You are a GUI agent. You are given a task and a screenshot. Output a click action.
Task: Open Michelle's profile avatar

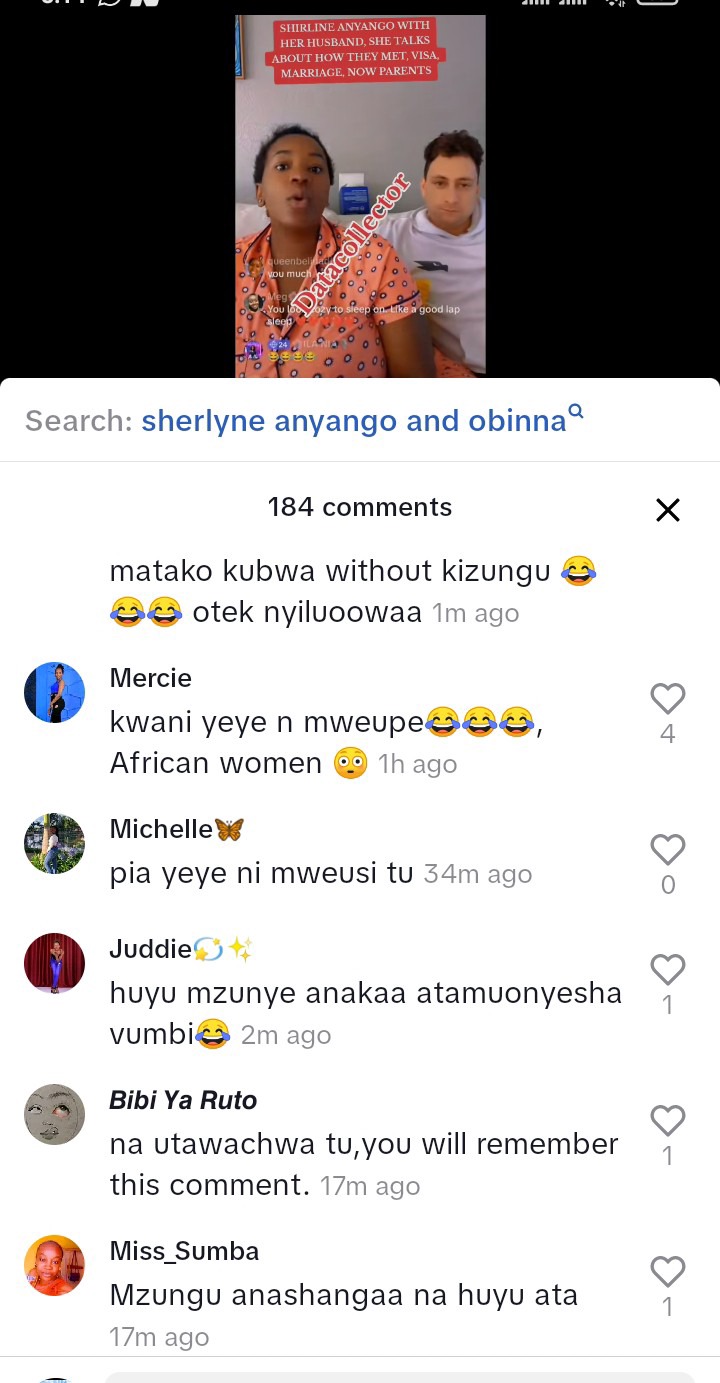click(54, 843)
